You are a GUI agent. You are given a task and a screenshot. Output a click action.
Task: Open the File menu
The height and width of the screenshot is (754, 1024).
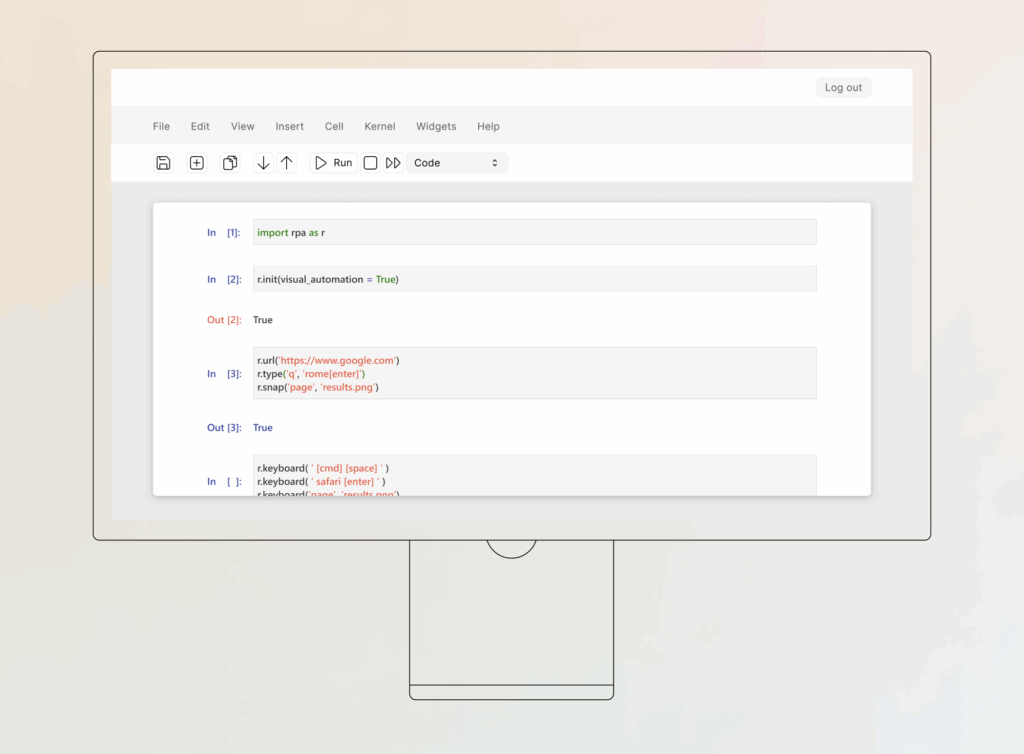[161, 126]
